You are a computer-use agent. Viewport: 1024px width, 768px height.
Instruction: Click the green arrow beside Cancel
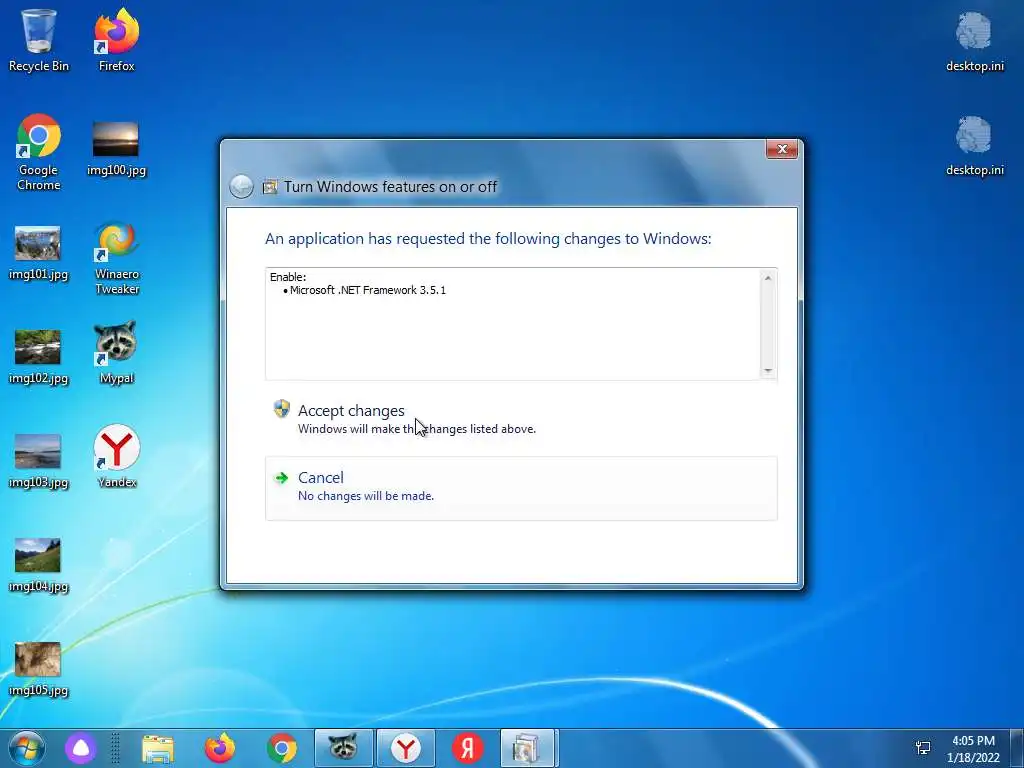point(281,477)
